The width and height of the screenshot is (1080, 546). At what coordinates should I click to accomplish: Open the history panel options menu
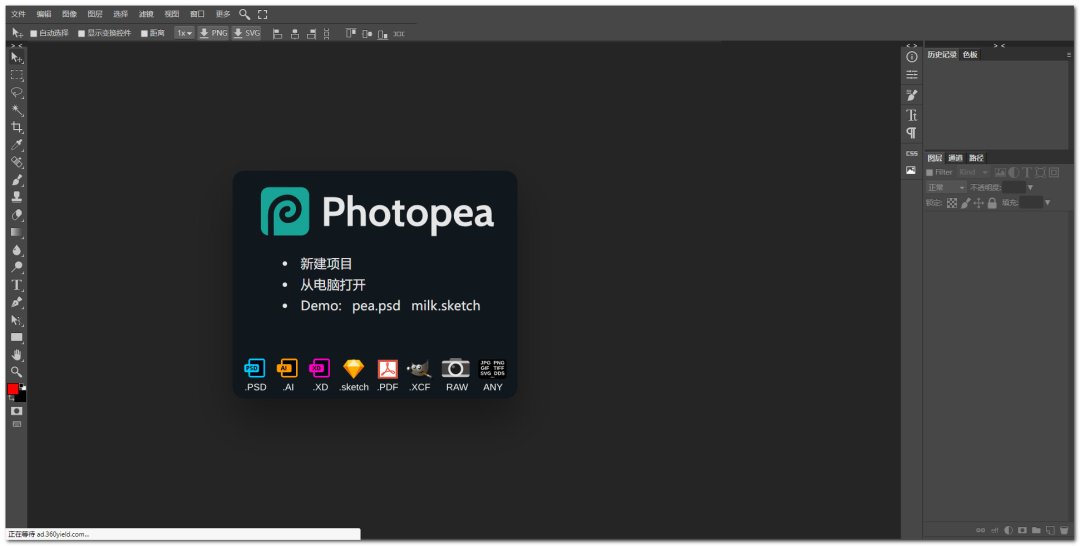coord(1069,54)
